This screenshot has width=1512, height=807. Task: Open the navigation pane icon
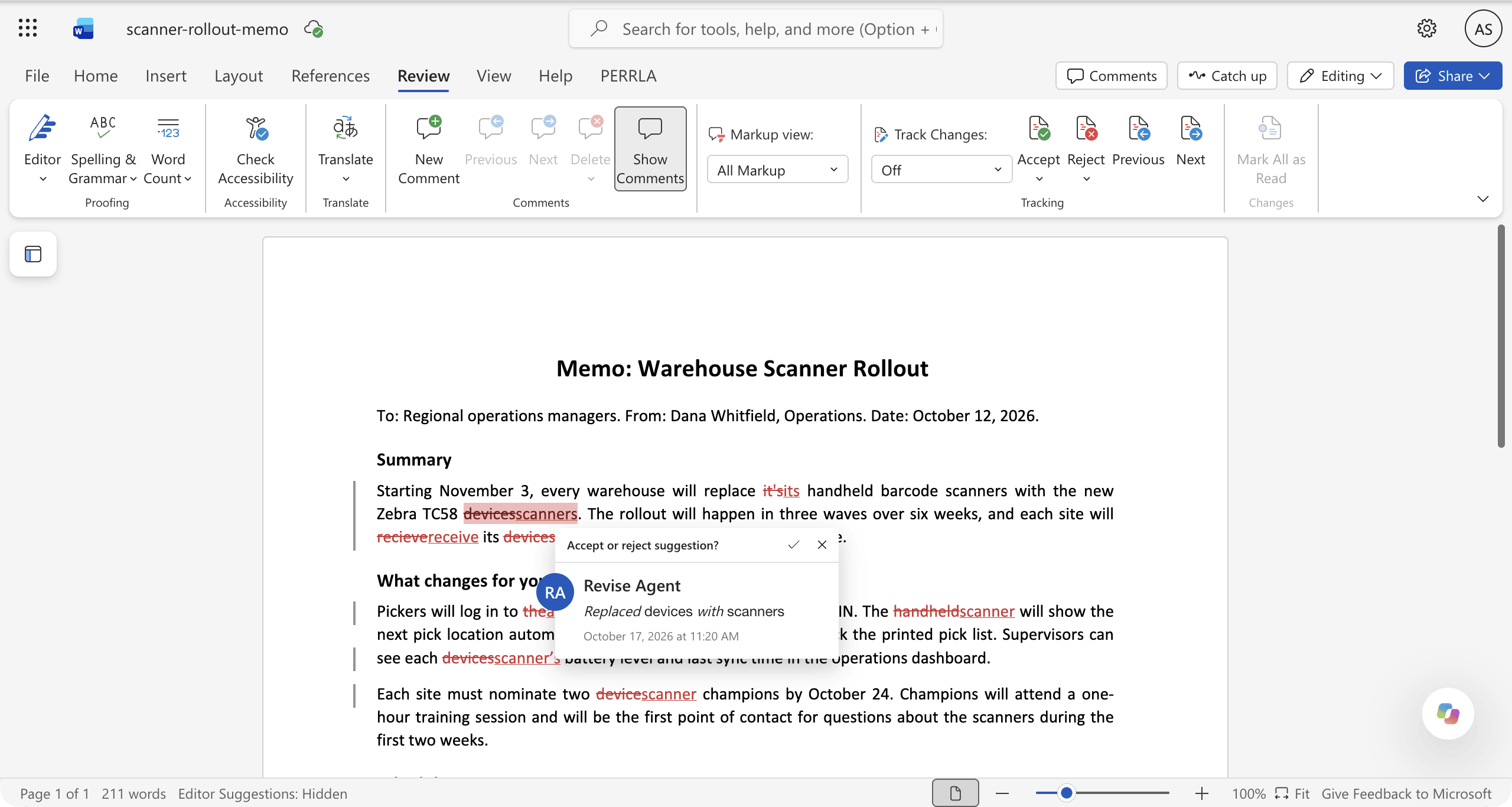tap(33, 254)
